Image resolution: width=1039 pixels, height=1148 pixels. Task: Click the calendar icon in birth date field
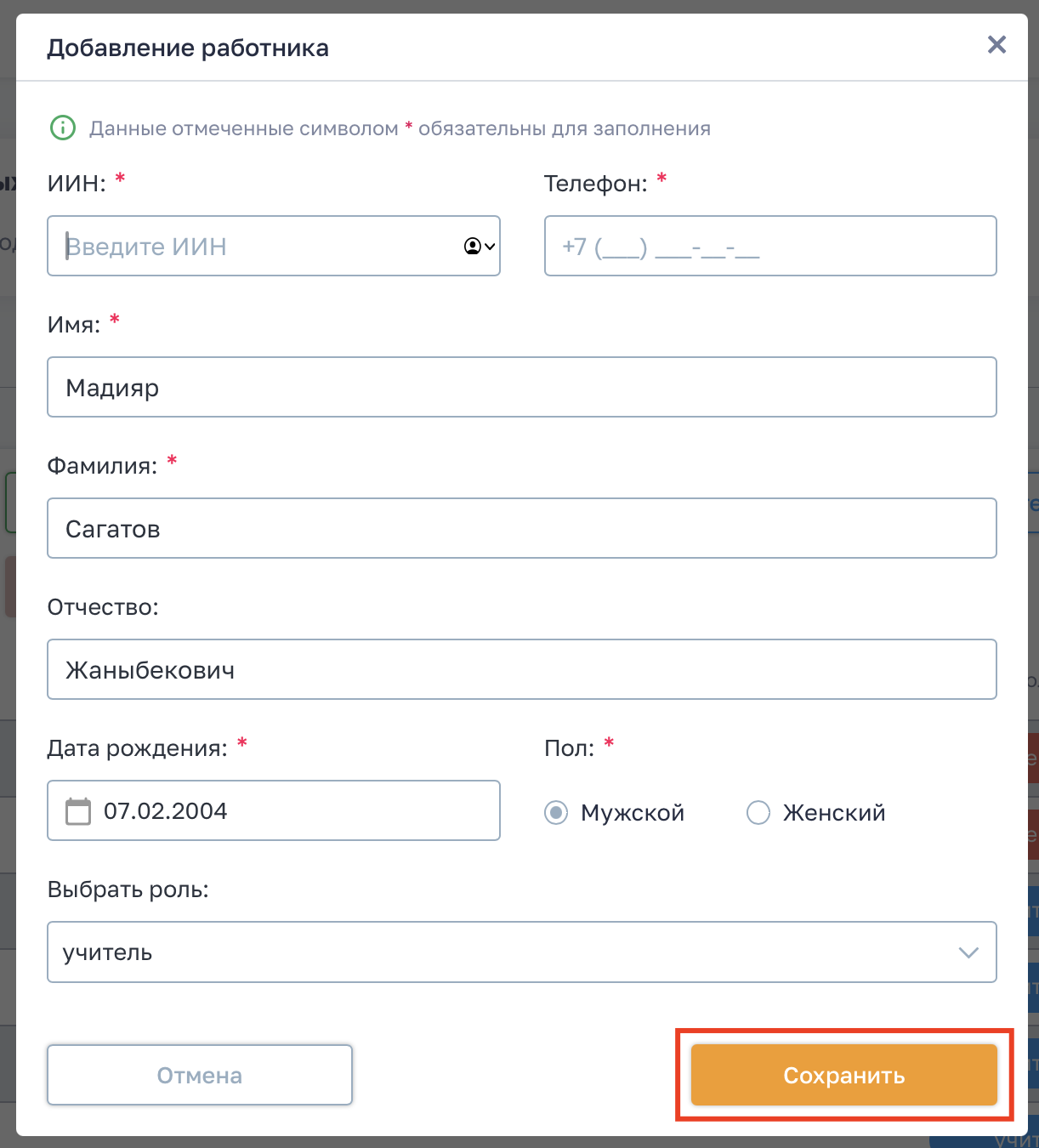pyautogui.click(x=78, y=811)
